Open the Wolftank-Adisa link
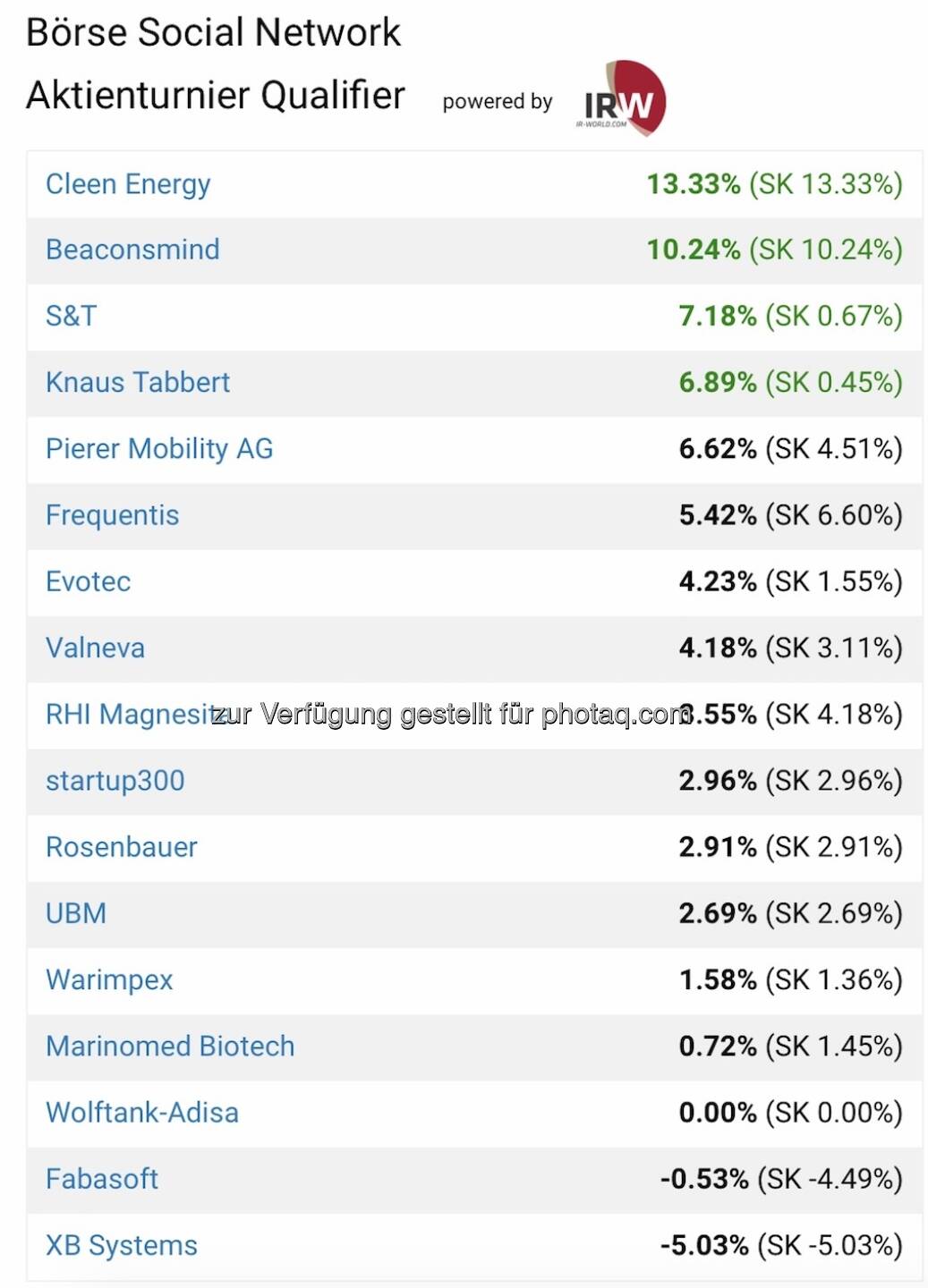Image resolution: width=928 pixels, height=1288 pixels. pyautogui.click(x=142, y=1113)
